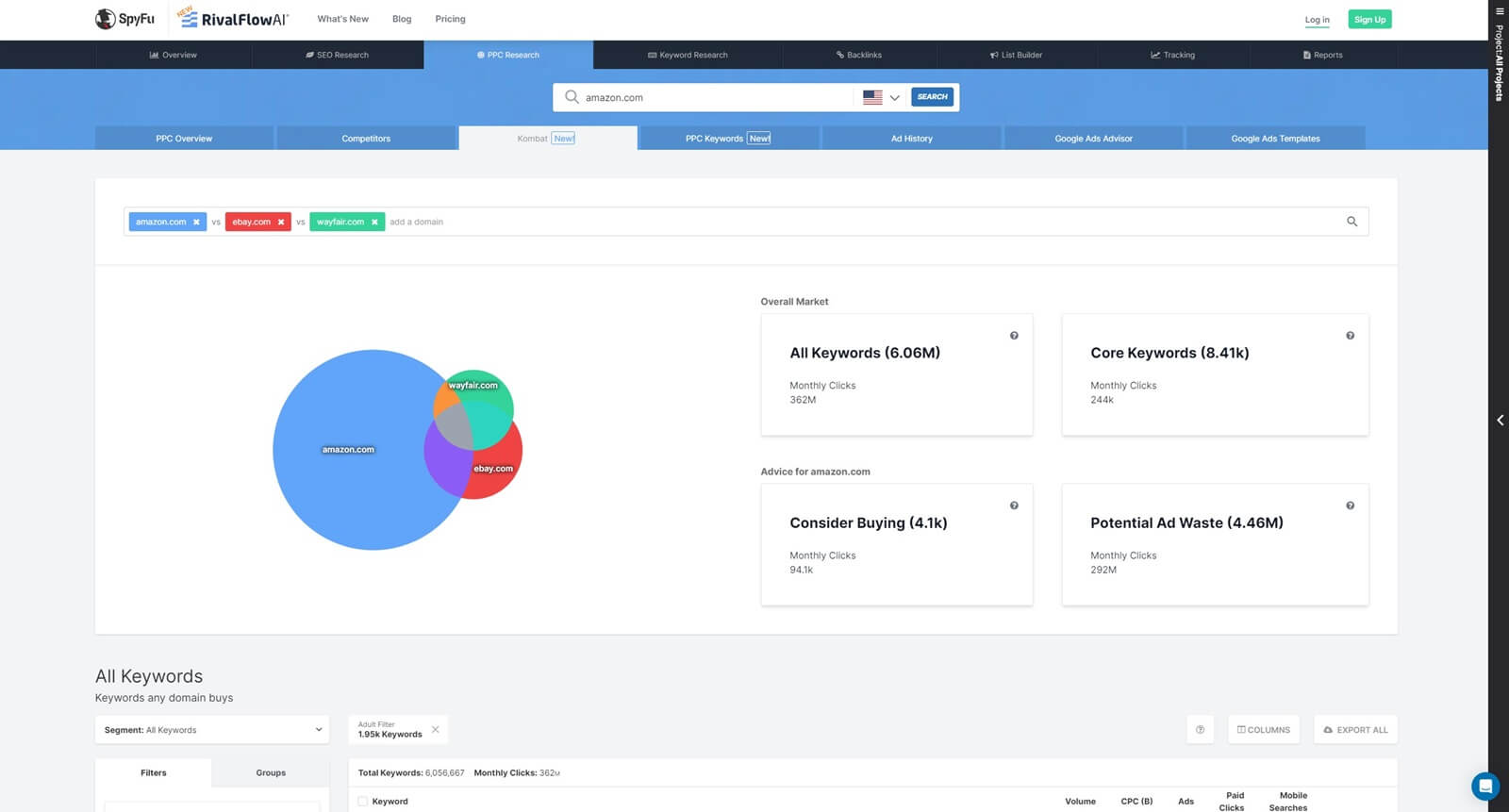
Task: Open the All Keywords (6.06M) card
Action: pyautogui.click(x=897, y=374)
